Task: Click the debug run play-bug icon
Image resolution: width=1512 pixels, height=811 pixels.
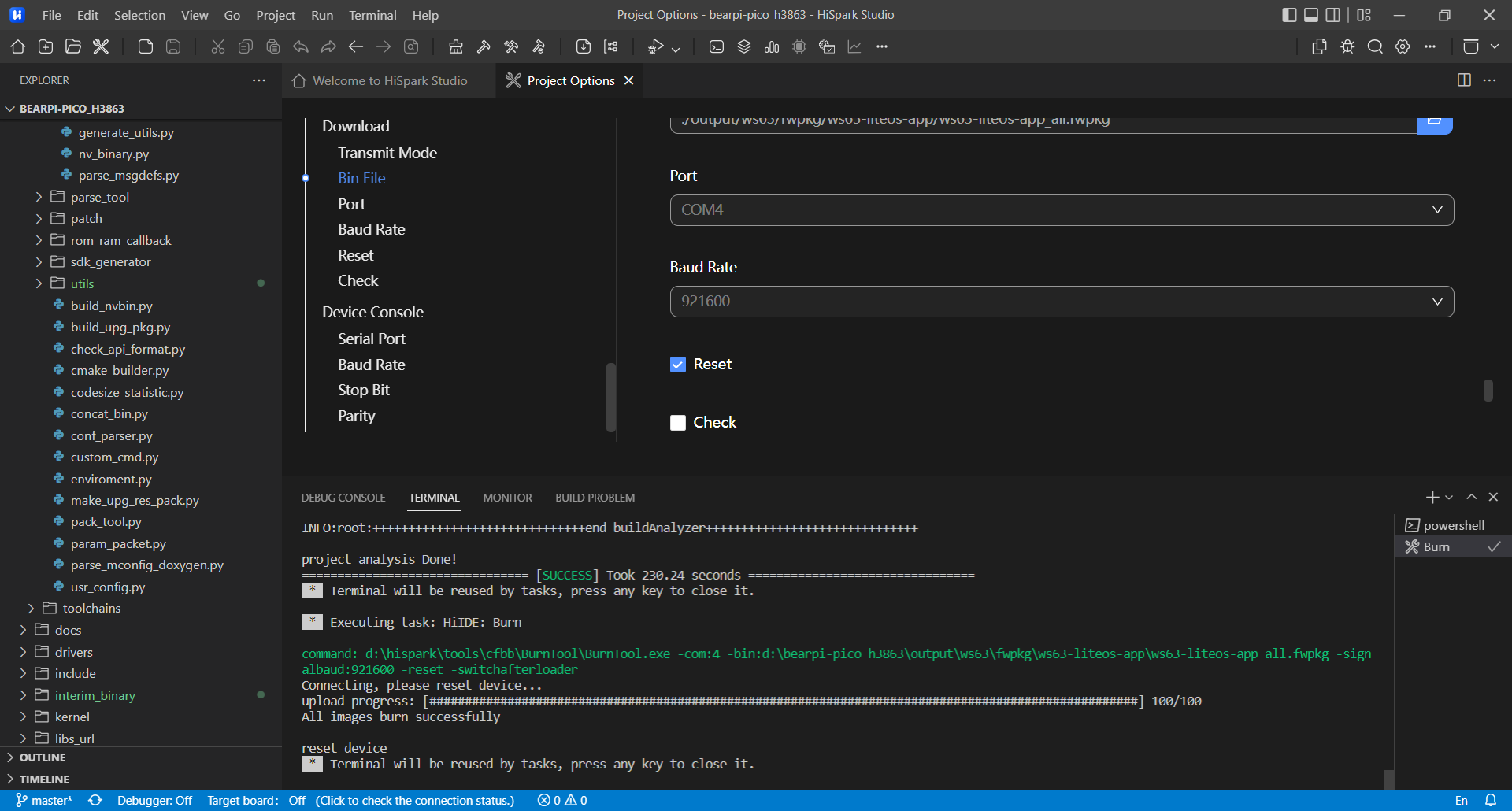Action: pos(655,47)
